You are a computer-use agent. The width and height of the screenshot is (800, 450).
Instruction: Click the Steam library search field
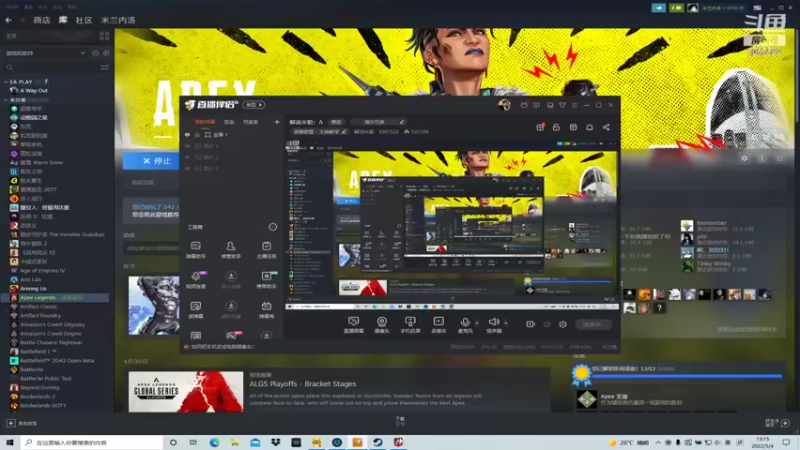pyautogui.click(x=51, y=67)
